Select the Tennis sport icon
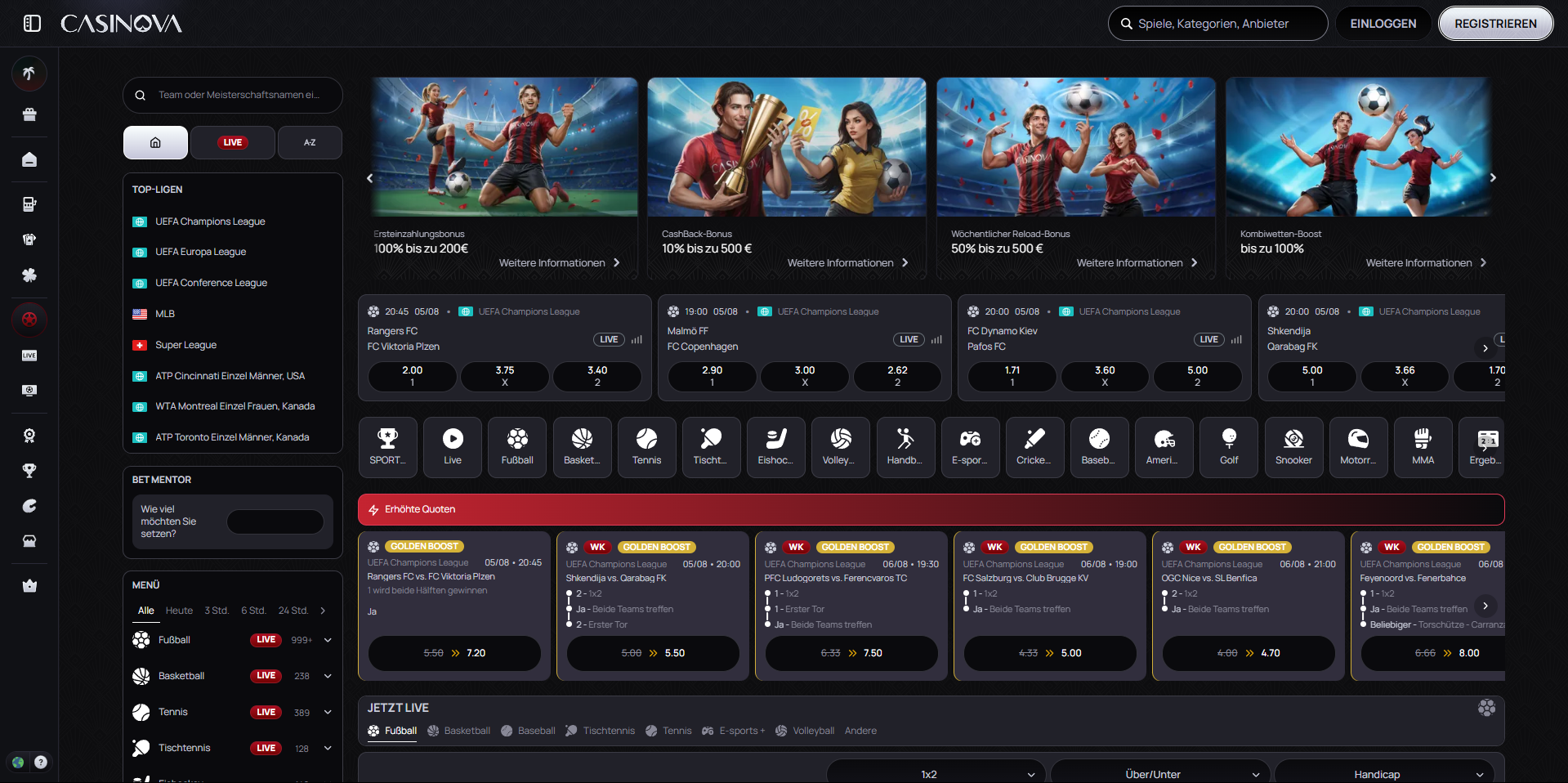 coord(646,447)
